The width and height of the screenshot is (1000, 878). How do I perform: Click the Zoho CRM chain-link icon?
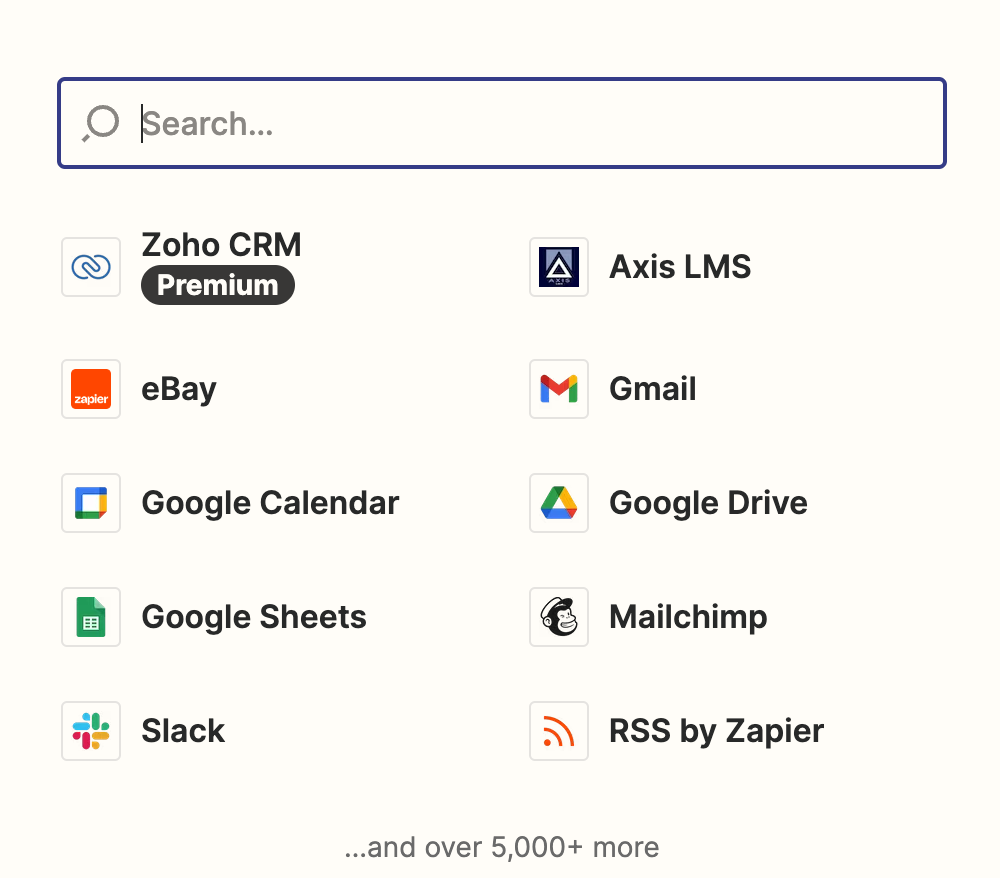[91, 267]
